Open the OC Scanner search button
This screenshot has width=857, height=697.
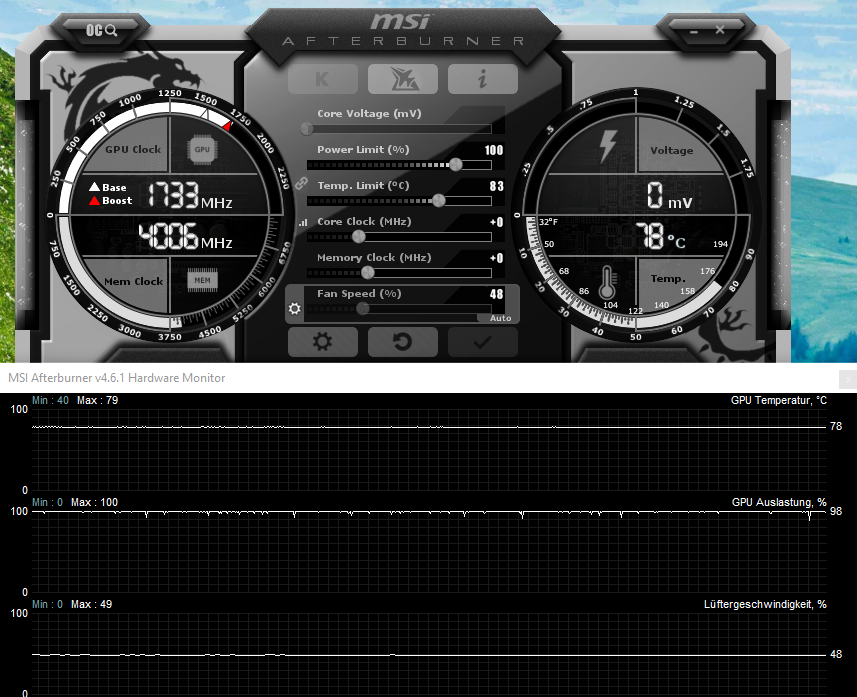102,30
